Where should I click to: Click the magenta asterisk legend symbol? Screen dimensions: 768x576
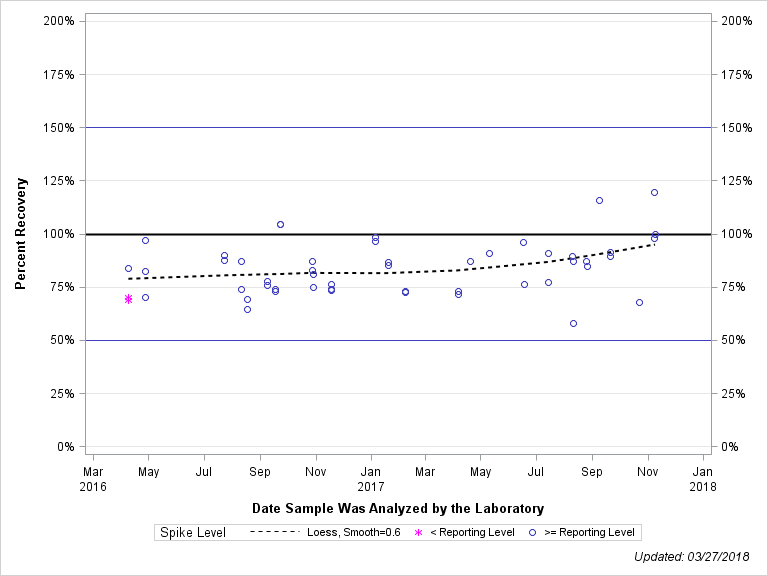418,532
